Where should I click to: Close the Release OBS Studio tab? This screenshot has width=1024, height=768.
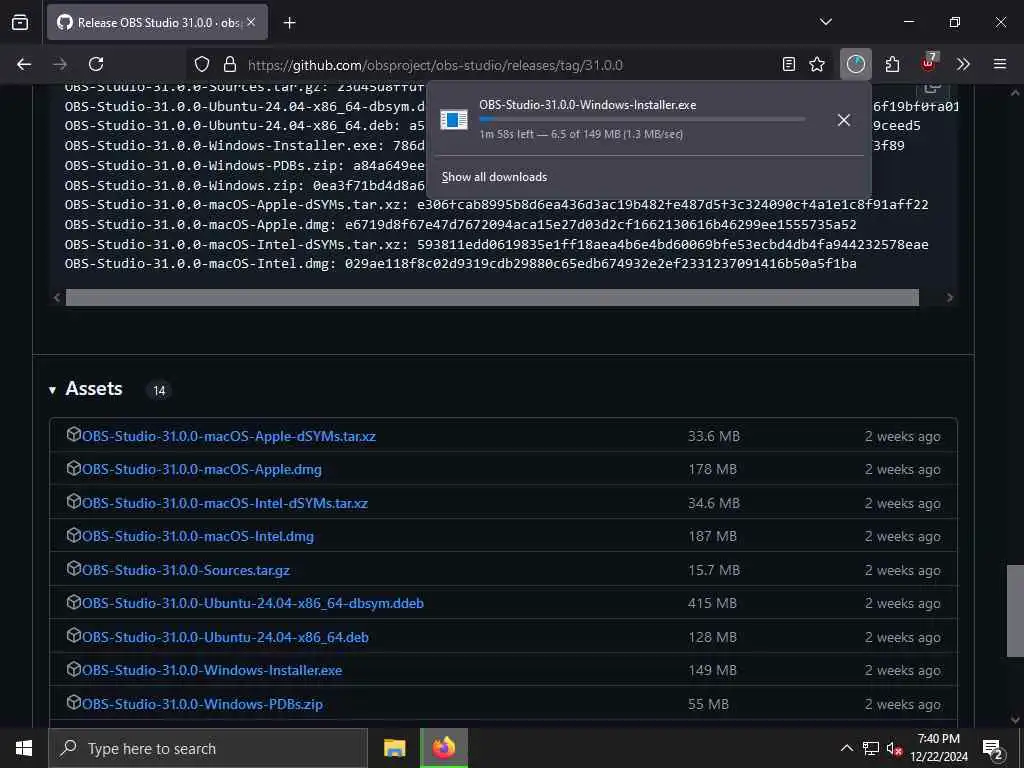pyautogui.click(x=251, y=22)
